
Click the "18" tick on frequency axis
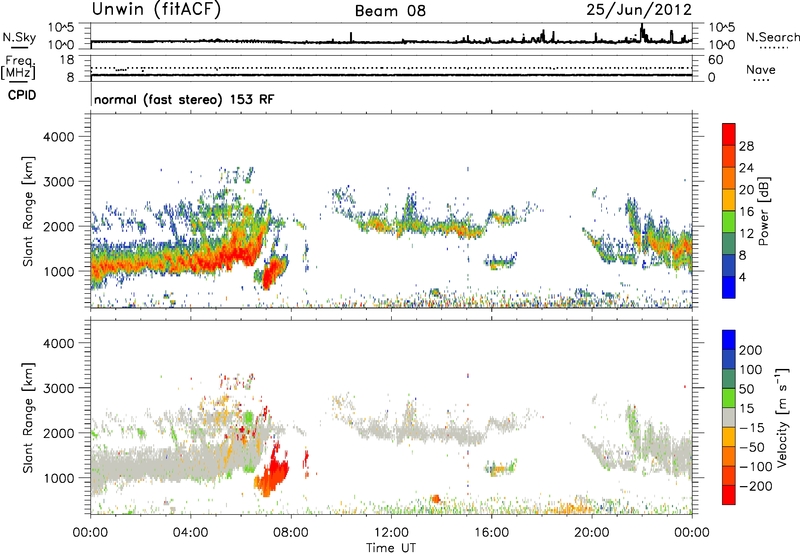67,60
